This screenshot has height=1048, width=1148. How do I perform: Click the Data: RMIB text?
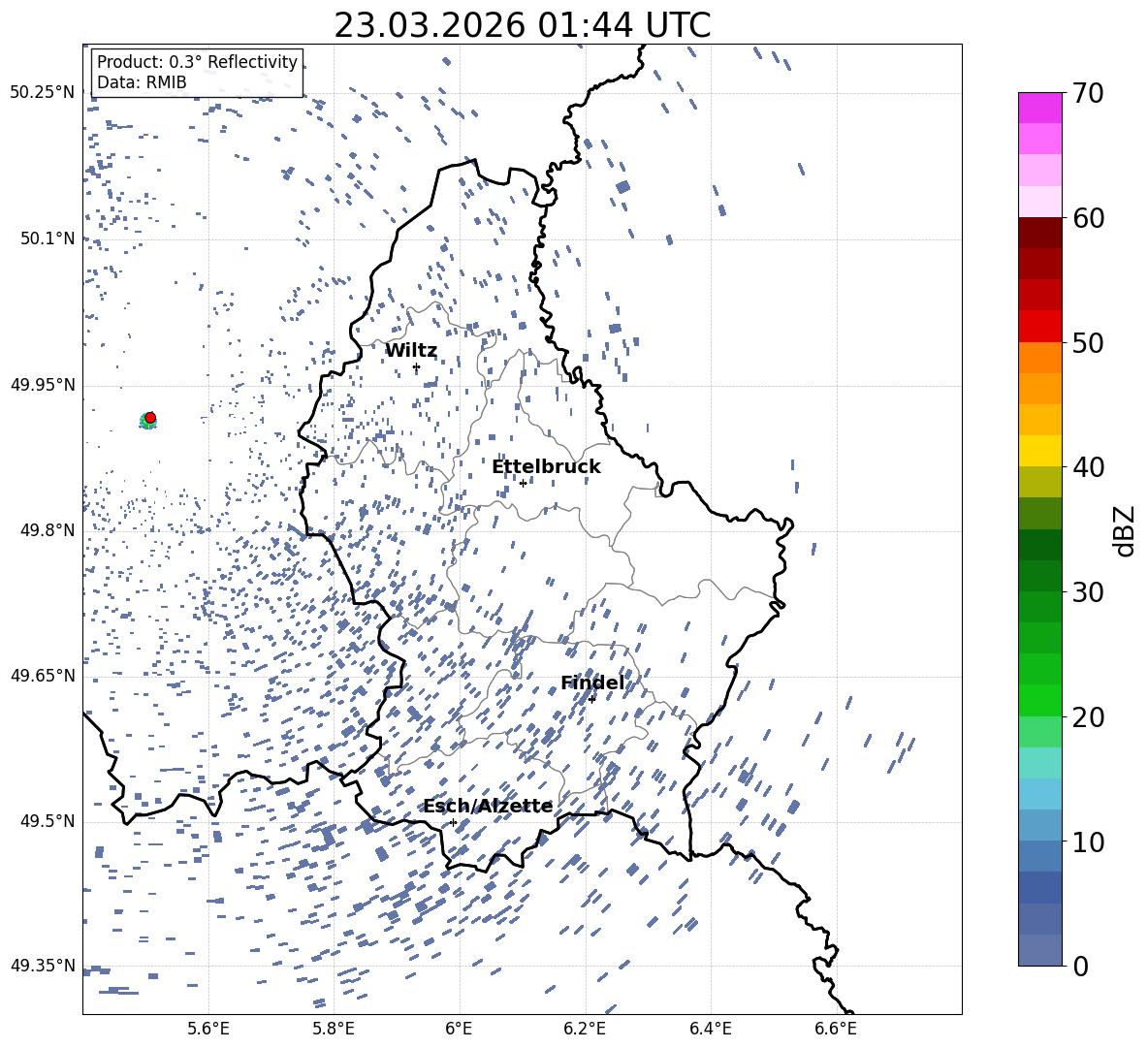point(142,82)
